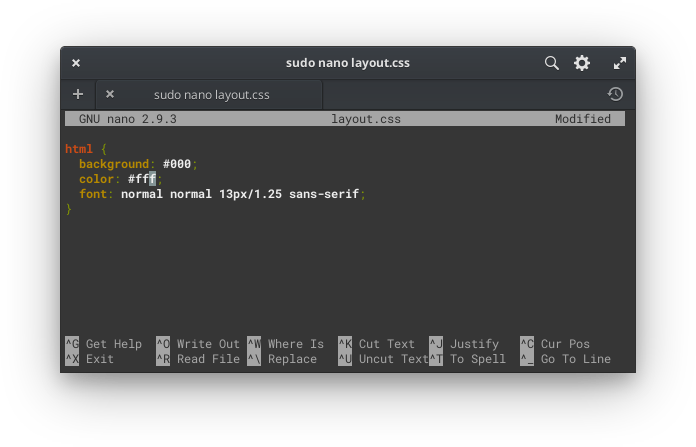Click the 'layout.css' filename in nano header
696x447 pixels.
(366, 119)
